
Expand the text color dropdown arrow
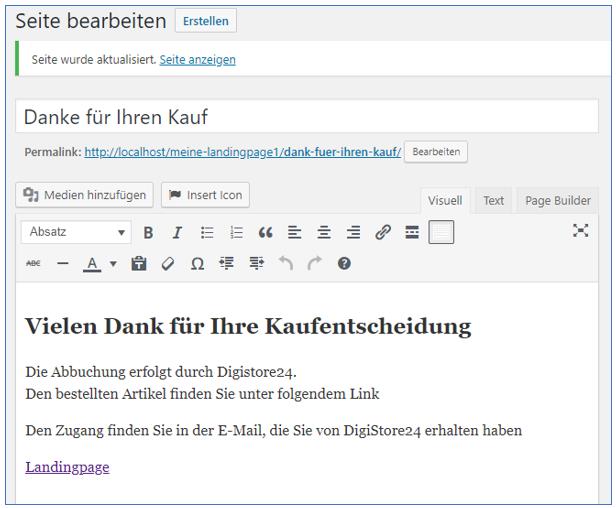pos(113,264)
